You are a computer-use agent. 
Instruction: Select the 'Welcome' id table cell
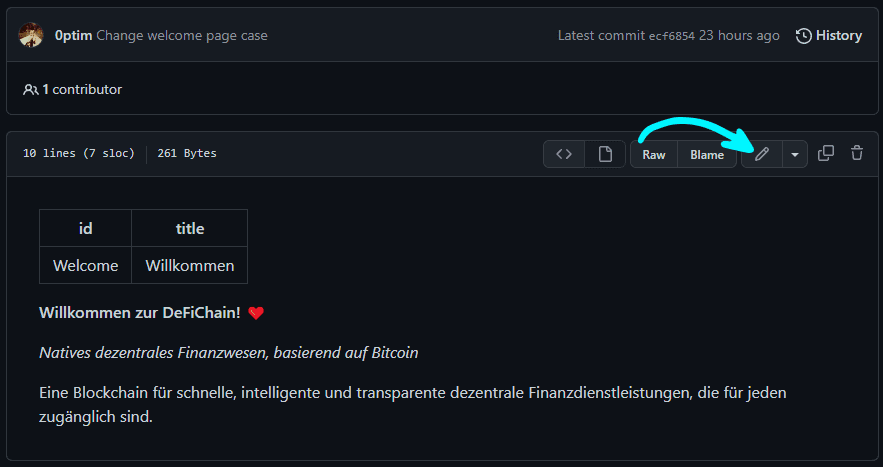coord(86,265)
